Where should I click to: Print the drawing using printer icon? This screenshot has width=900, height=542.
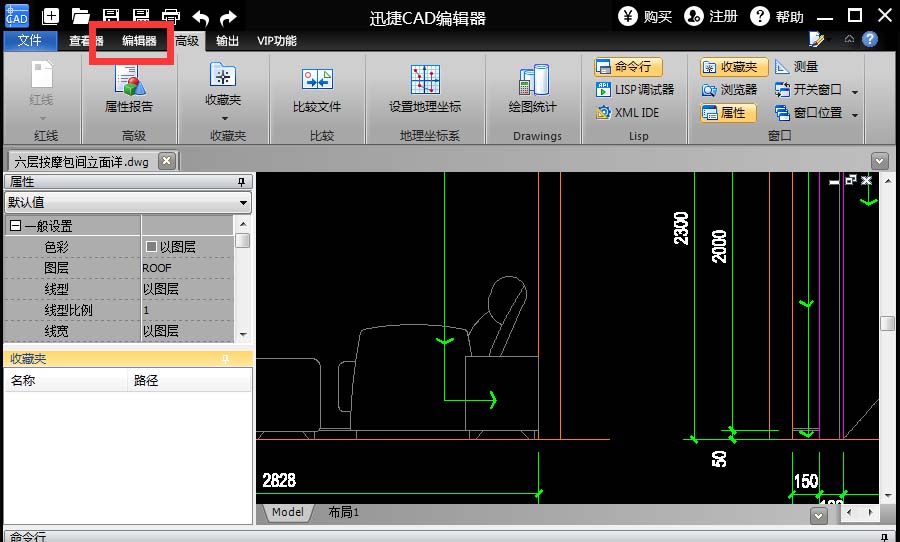pos(170,16)
